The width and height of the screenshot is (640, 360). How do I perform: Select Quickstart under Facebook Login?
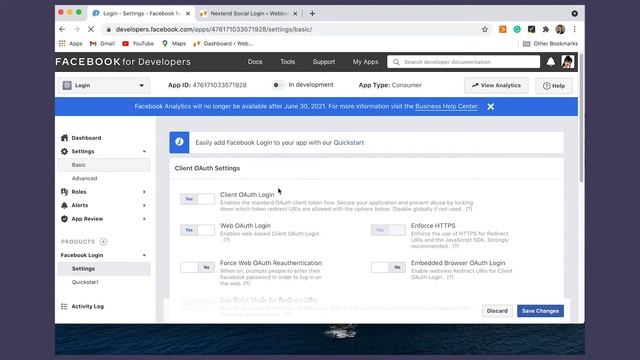[85, 282]
